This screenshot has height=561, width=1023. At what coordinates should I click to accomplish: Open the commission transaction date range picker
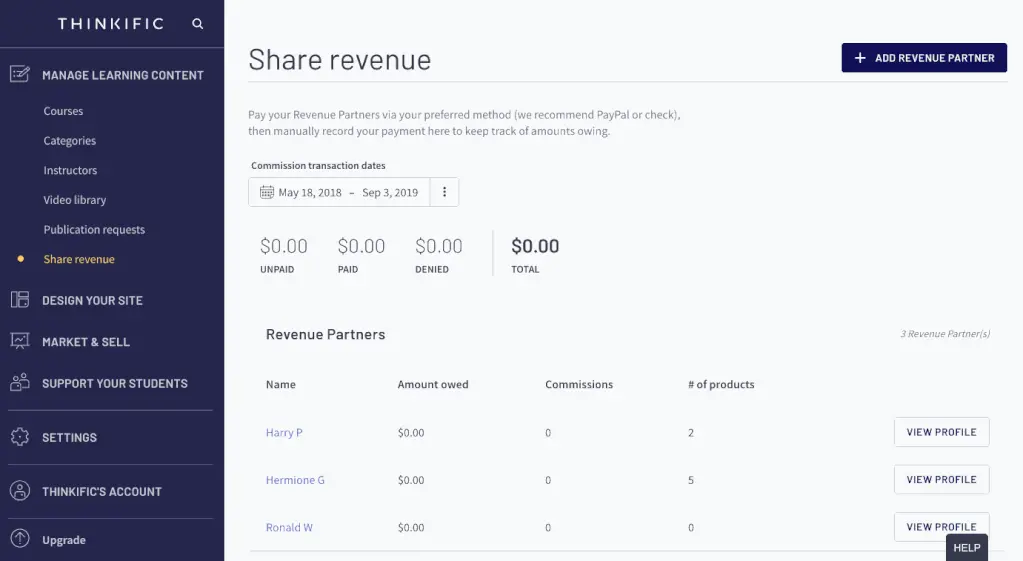point(339,192)
